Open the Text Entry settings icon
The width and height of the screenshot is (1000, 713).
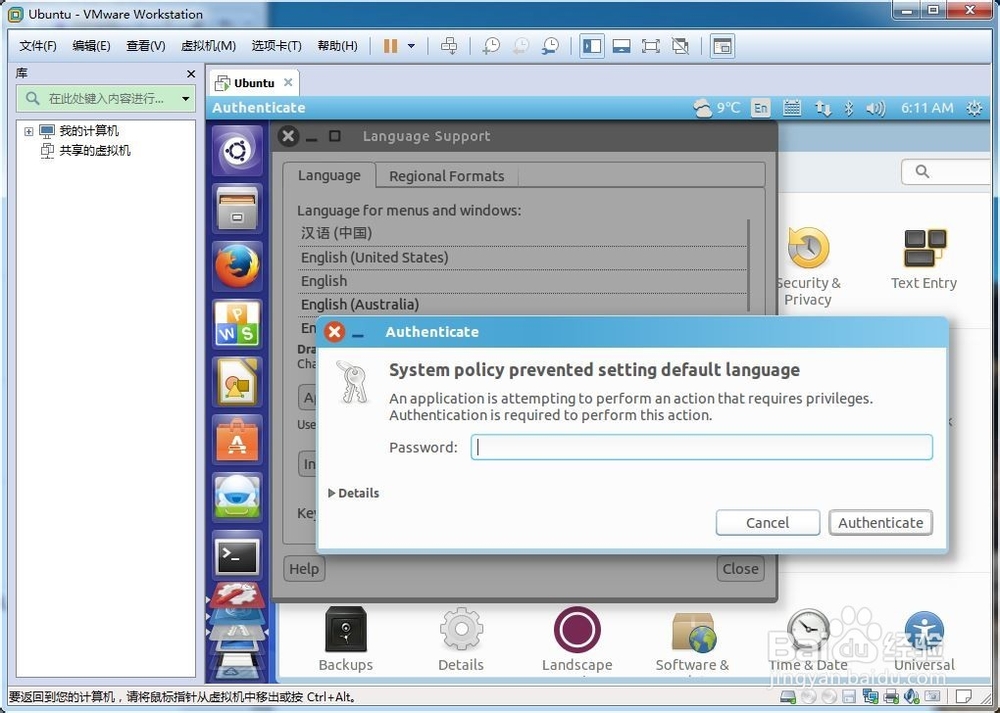(924, 260)
